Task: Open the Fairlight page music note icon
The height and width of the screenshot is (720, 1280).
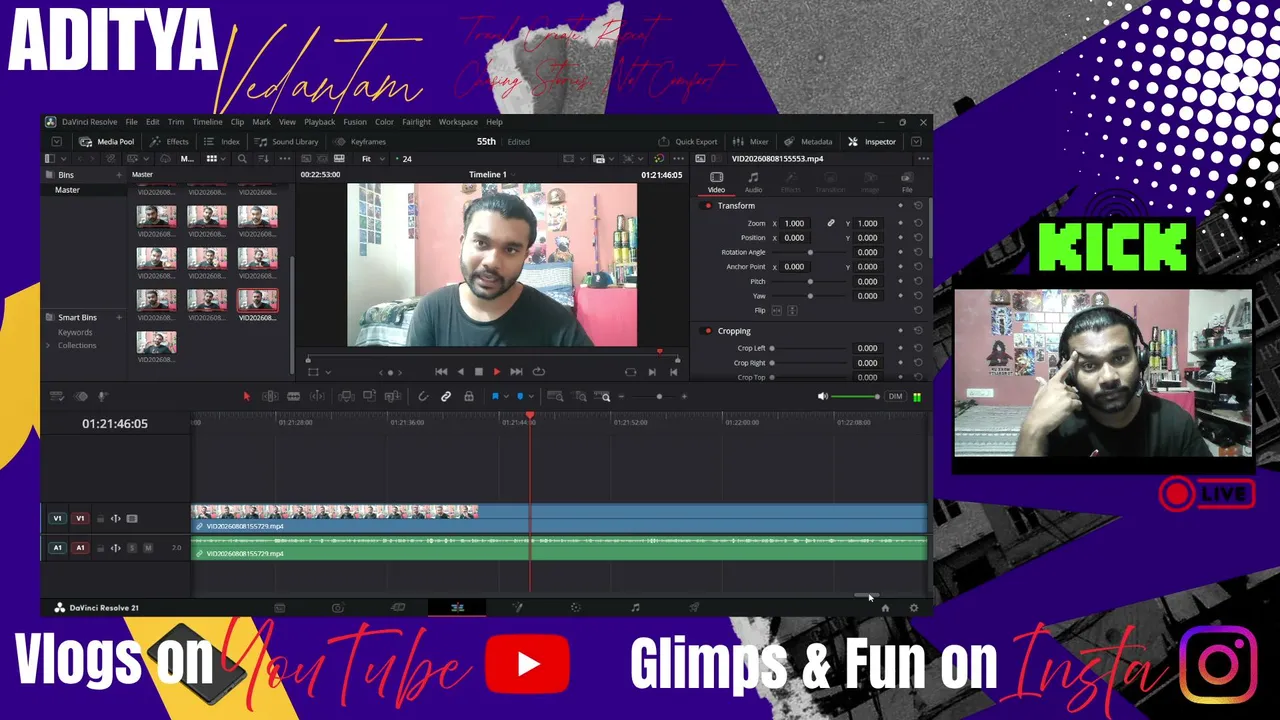Action: coord(635,608)
